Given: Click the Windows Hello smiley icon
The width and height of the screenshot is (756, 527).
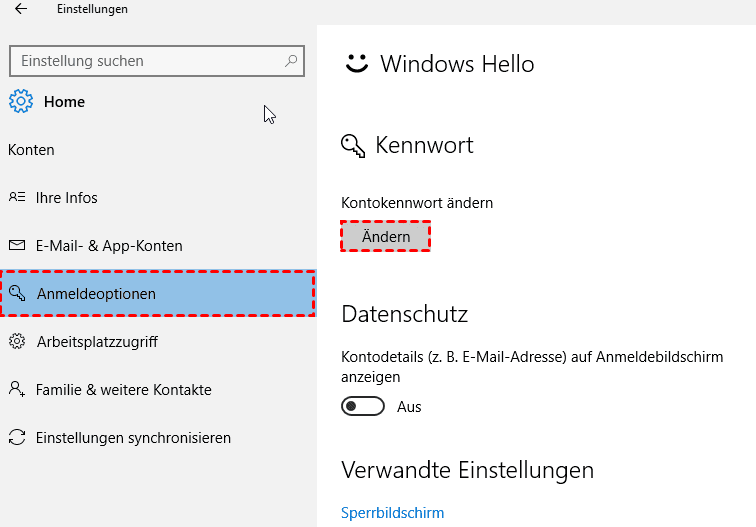Looking at the screenshot, I should (356, 64).
